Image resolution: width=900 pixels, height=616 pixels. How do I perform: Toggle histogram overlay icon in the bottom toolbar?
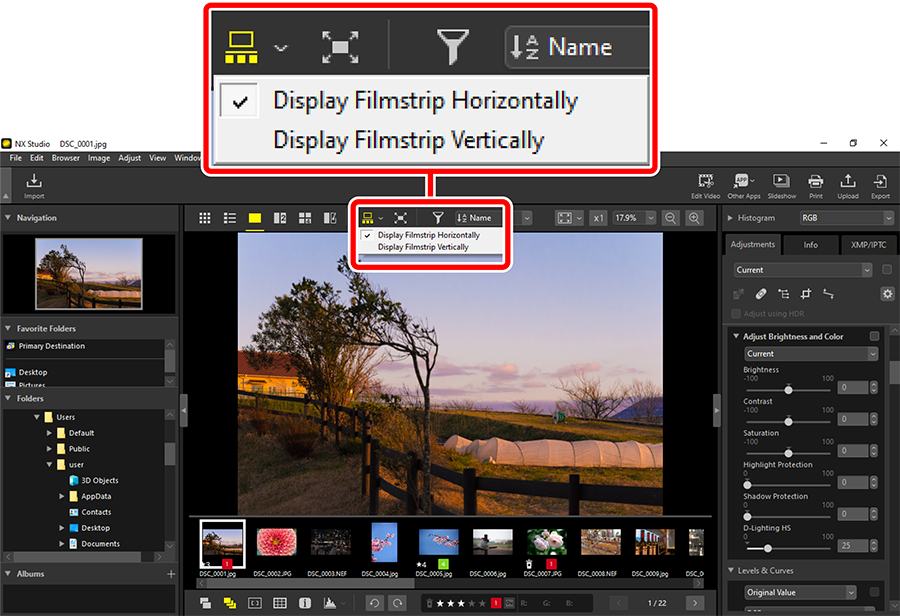[330, 603]
